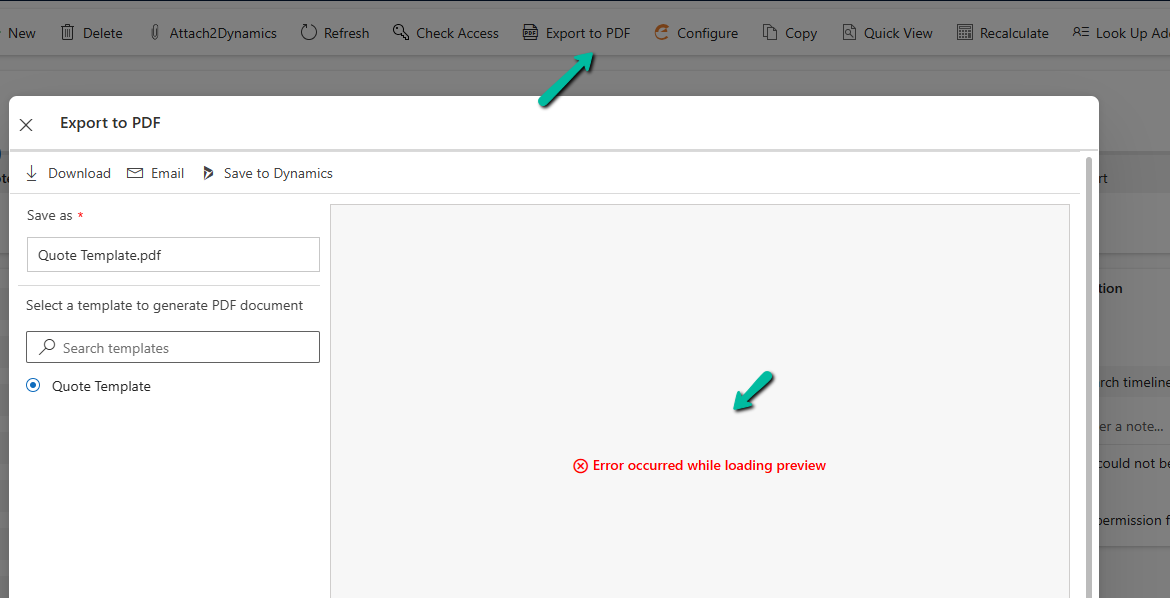Viewport: 1170px width, 598px height.
Task: Select the Quote Template radio button
Action: click(x=32, y=385)
